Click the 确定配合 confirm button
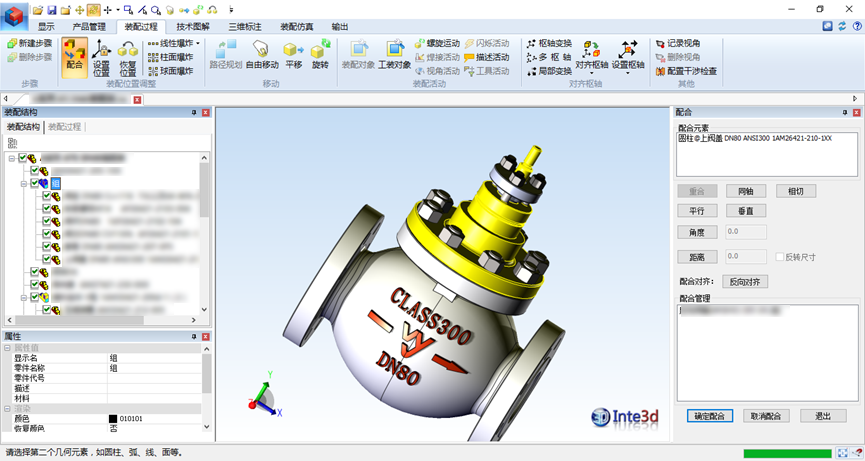 click(710, 416)
